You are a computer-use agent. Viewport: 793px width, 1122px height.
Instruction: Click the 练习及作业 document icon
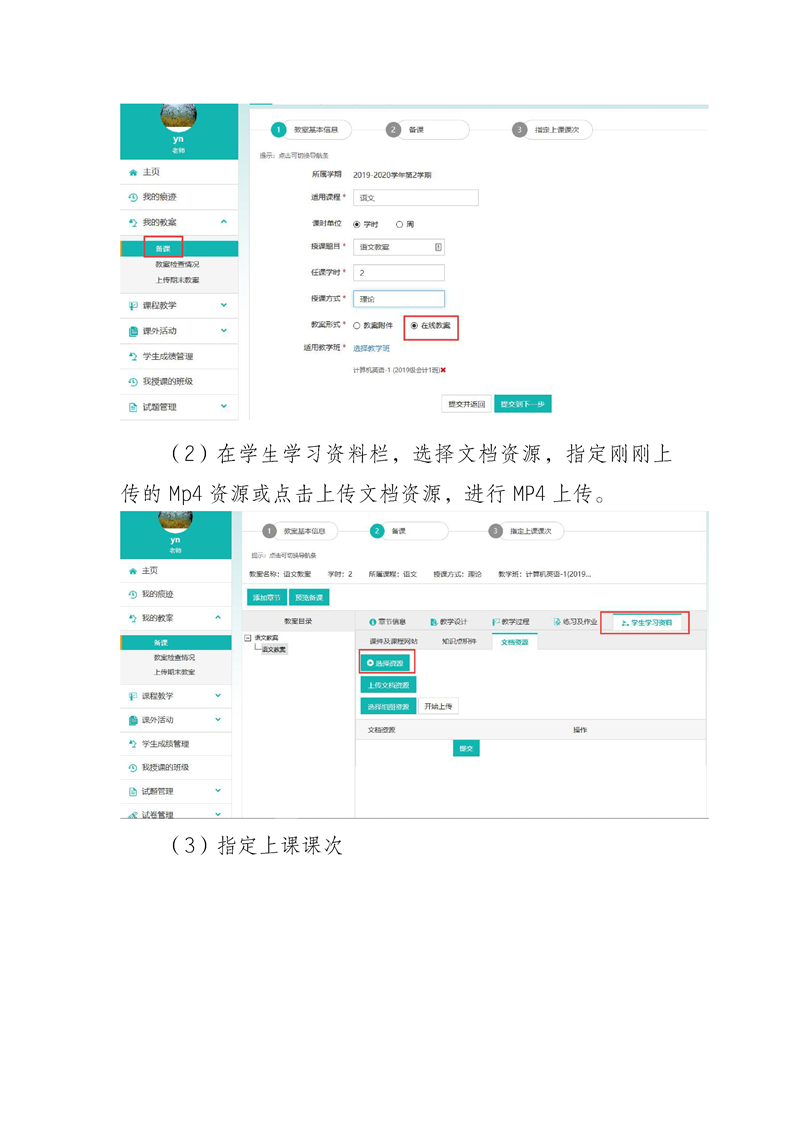[557, 622]
